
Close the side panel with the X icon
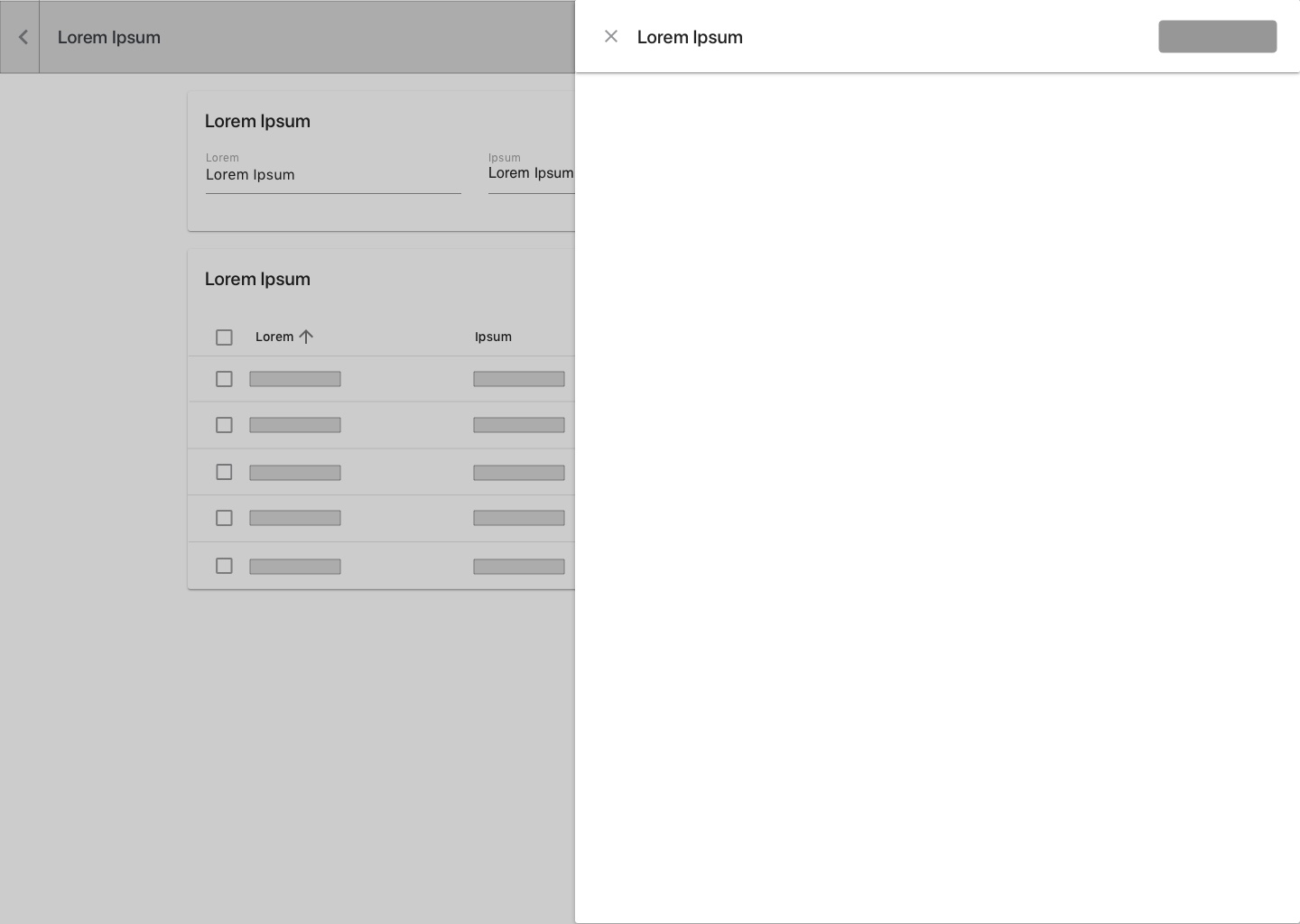tap(611, 37)
